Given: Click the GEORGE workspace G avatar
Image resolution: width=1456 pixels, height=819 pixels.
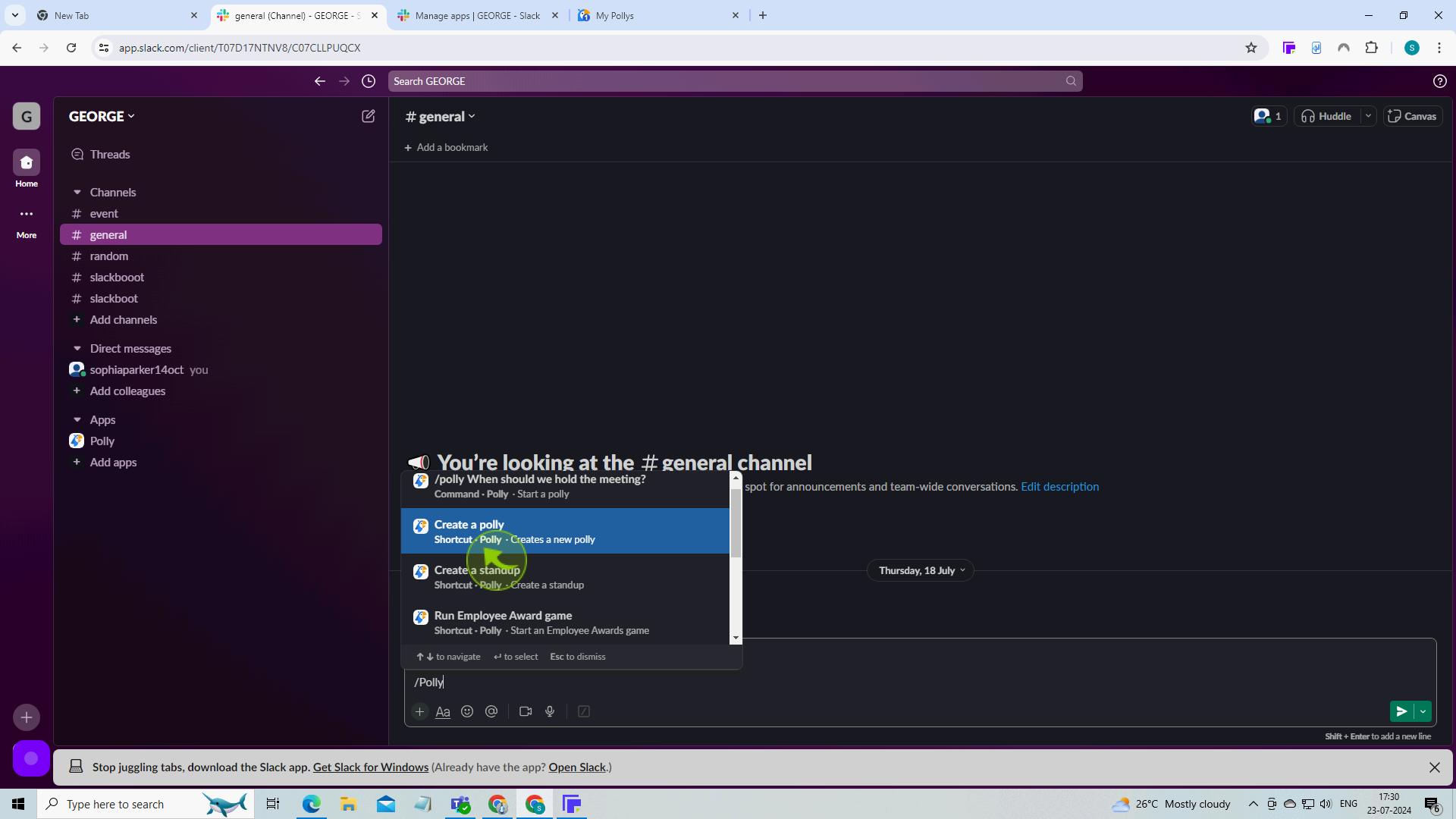Looking at the screenshot, I should [x=27, y=116].
